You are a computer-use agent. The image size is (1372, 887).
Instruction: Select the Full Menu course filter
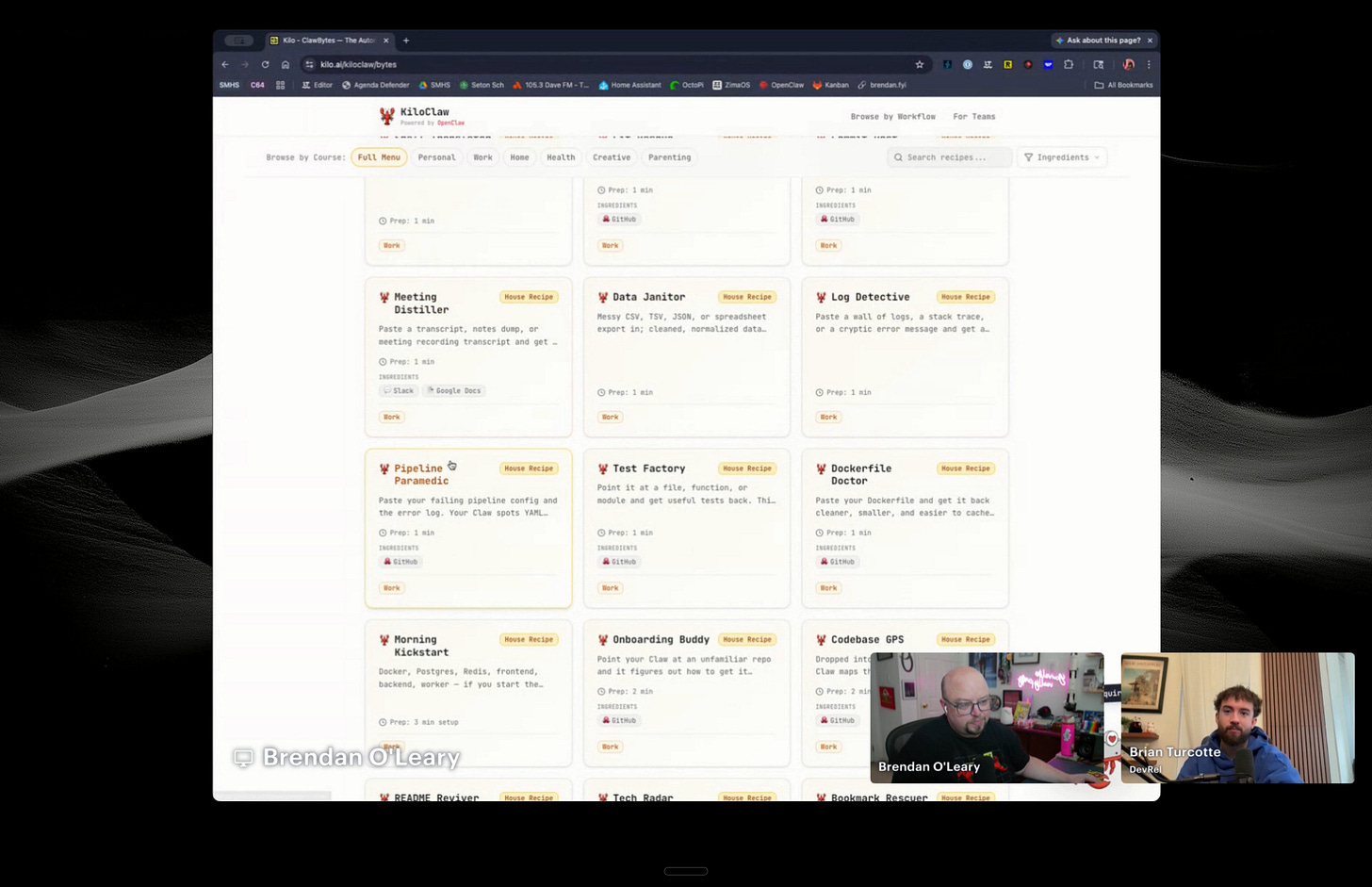pyautogui.click(x=379, y=157)
